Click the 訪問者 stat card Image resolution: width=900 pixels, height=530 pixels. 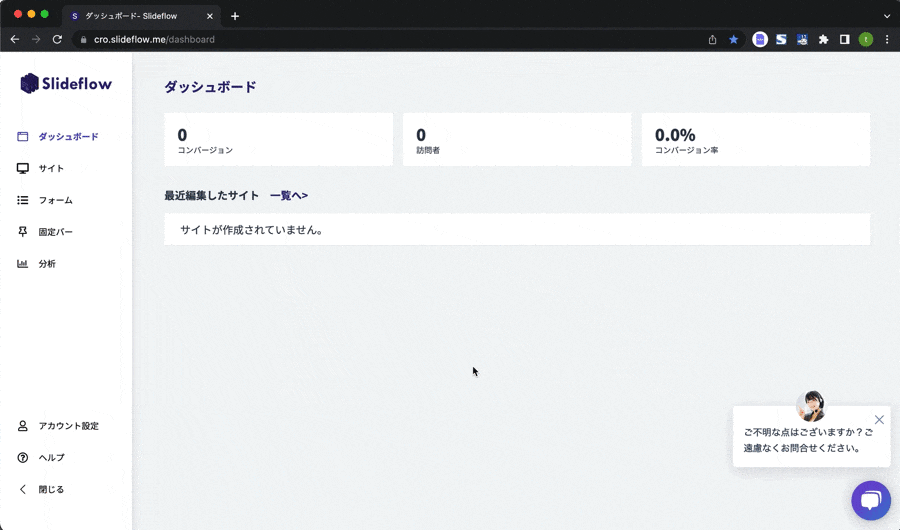click(517, 140)
